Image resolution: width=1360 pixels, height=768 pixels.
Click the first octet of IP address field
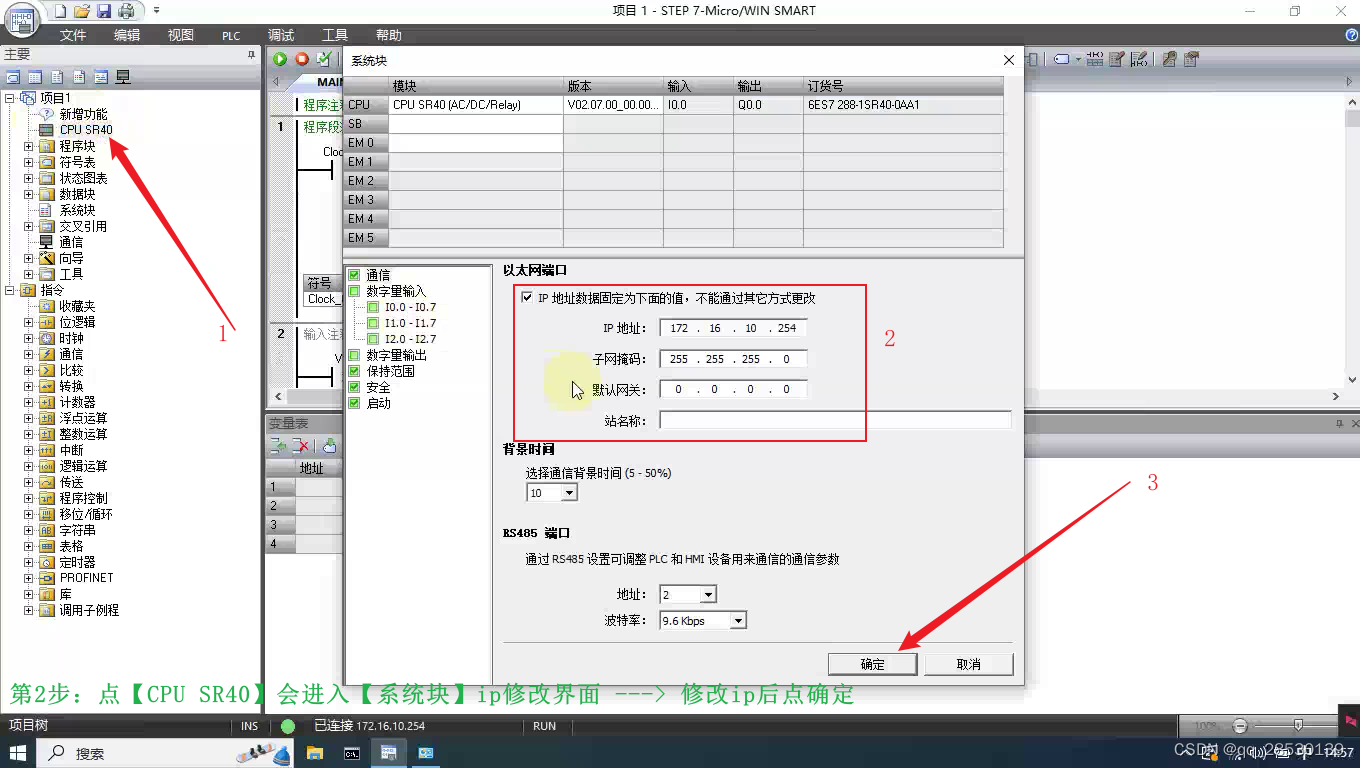click(x=680, y=328)
